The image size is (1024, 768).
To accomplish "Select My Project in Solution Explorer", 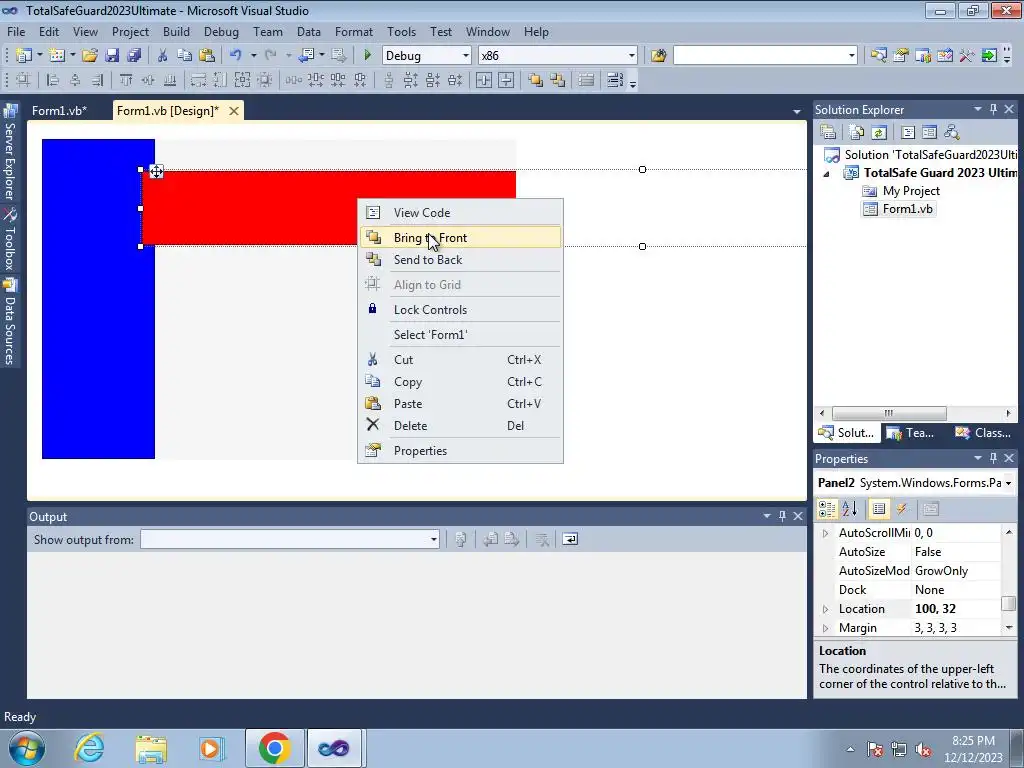I will (910, 191).
